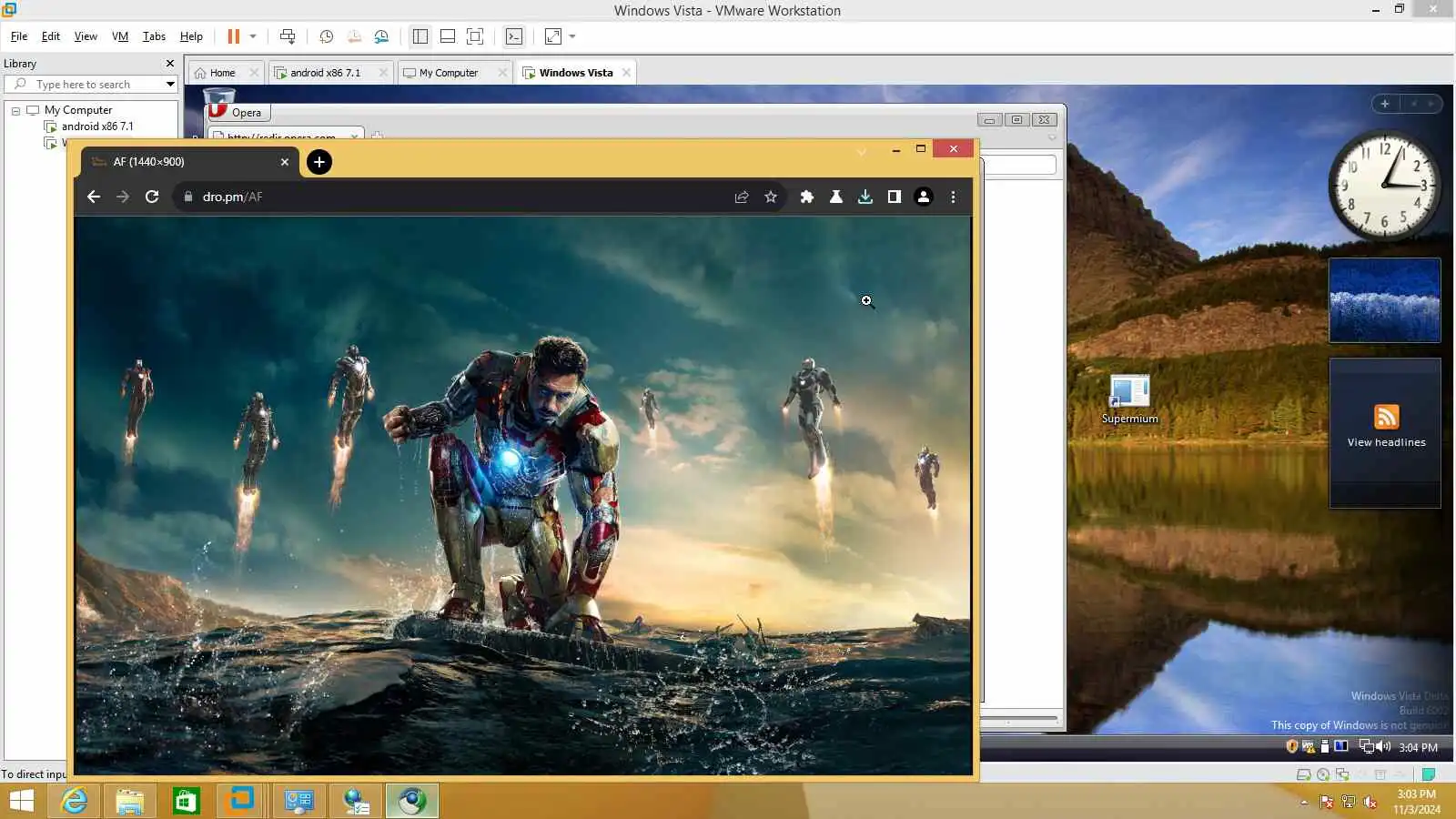
Task: Select the AF (1440×900) browser tab
Action: tap(189, 162)
